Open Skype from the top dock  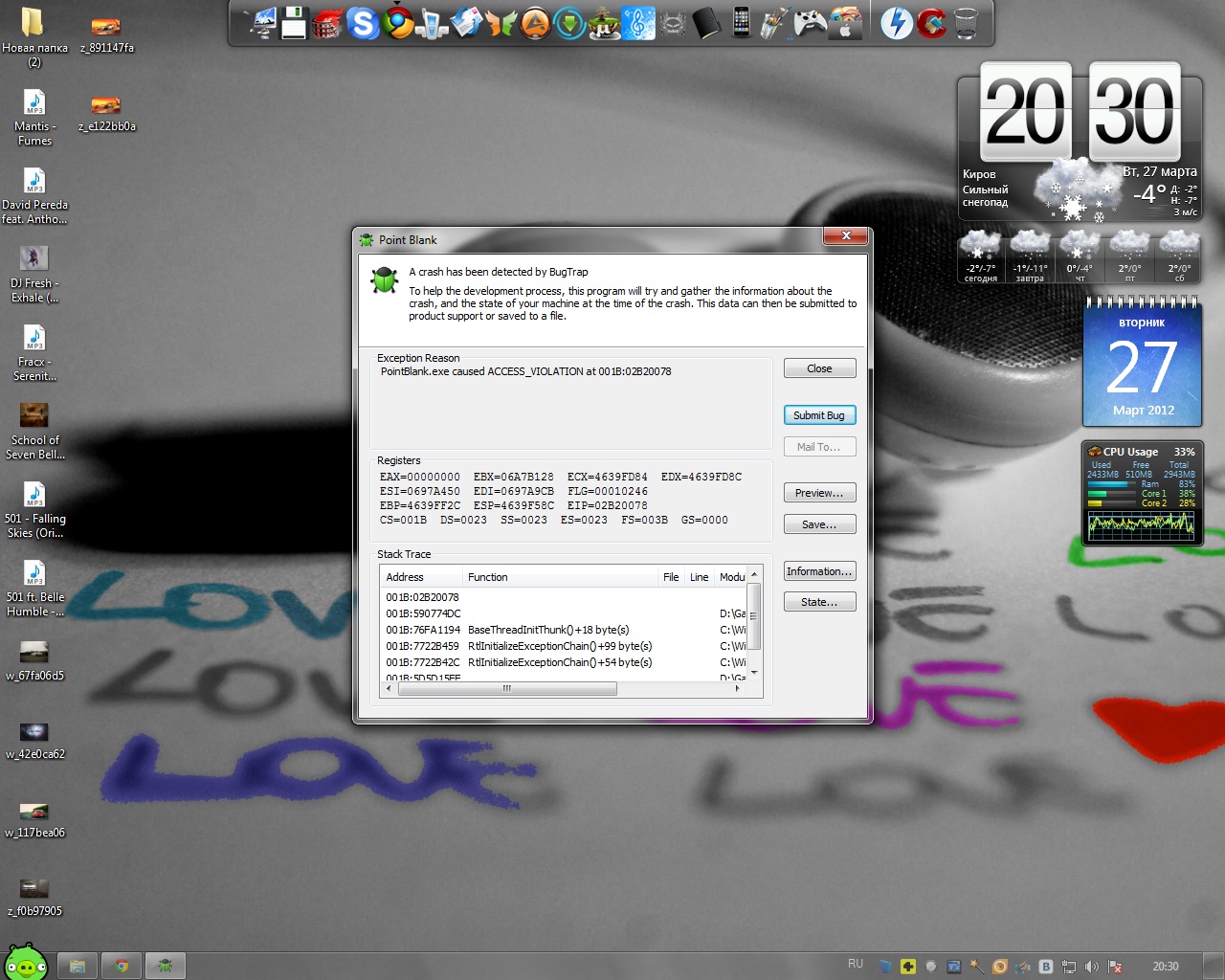click(363, 22)
